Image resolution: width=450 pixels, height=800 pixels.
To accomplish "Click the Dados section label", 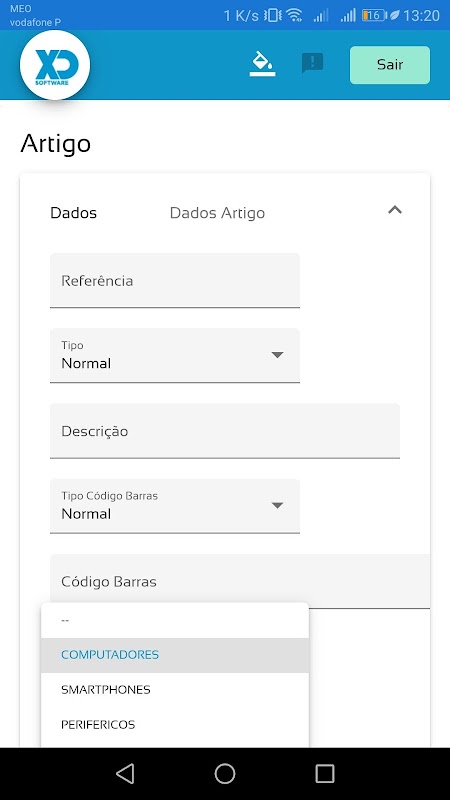I will coord(73,213).
